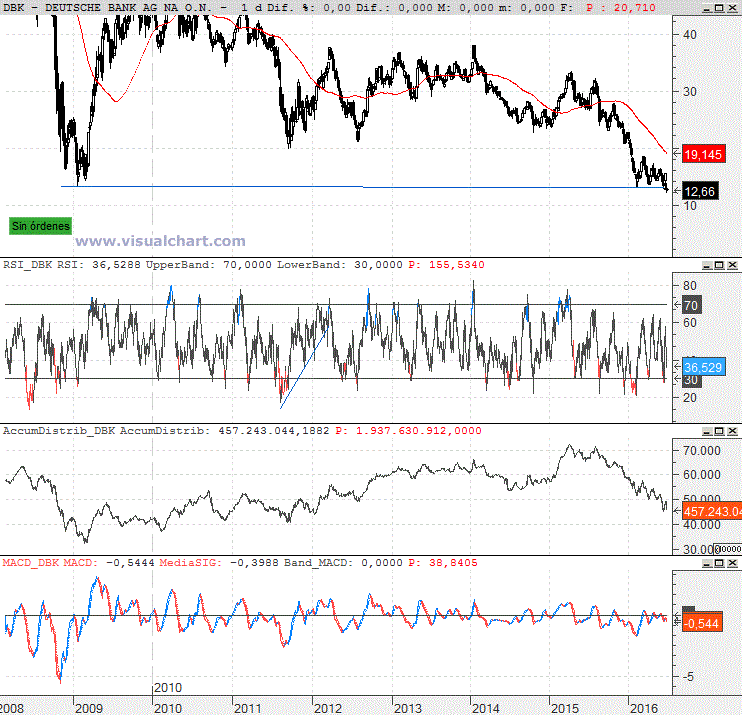Minimize the MACD_DBK panel

(x=707, y=563)
